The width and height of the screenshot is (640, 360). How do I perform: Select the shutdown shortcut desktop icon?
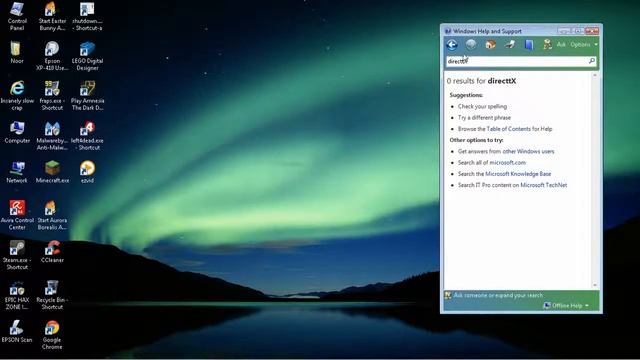point(87,16)
